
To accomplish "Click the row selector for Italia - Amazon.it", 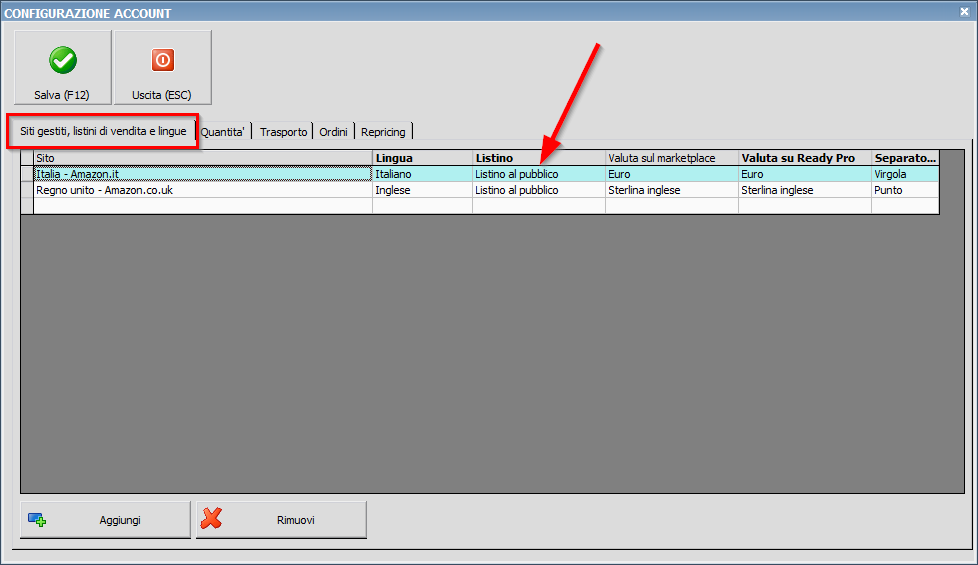I will (27, 174).
